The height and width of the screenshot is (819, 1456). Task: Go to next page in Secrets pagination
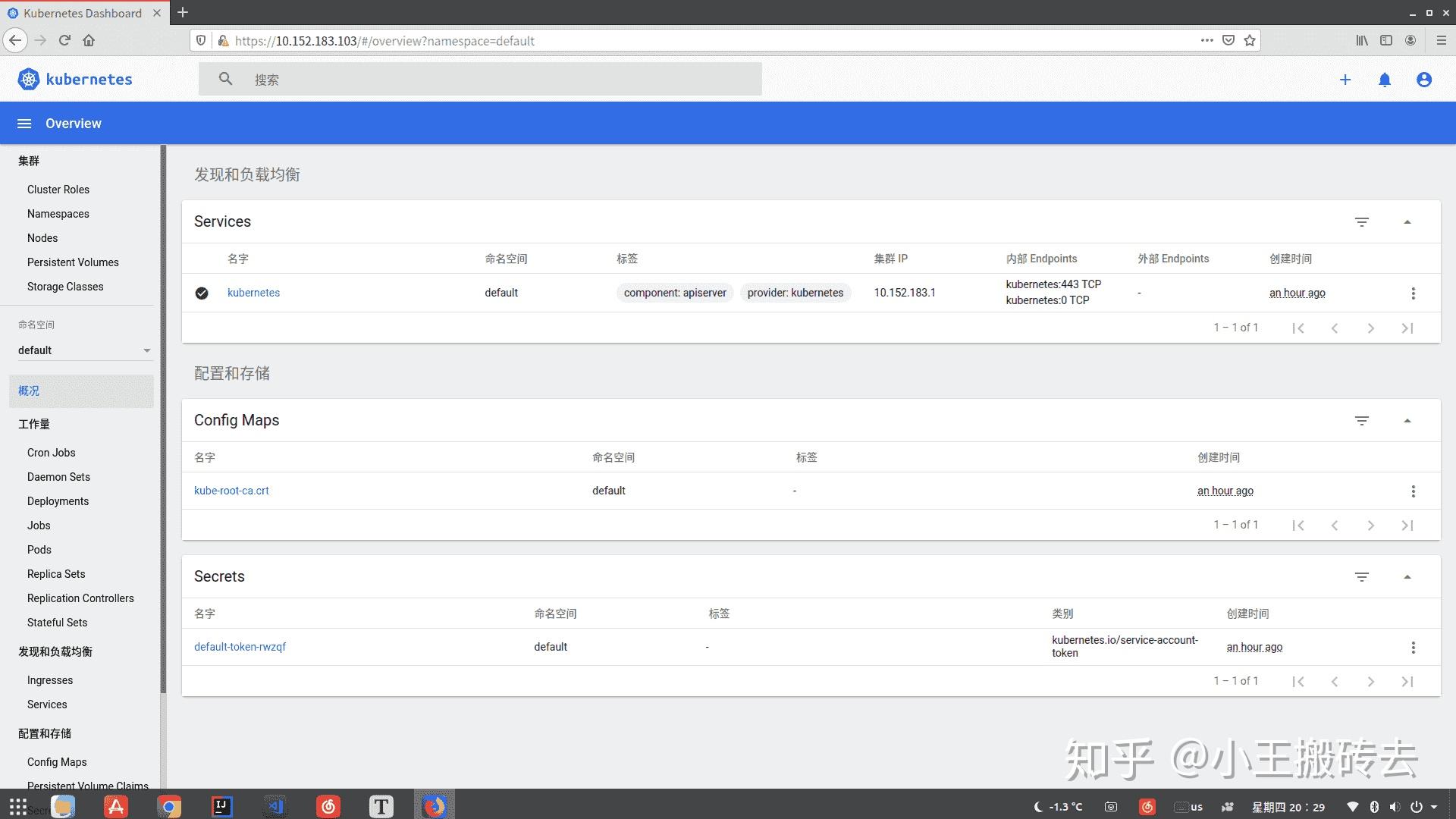(x=1370, y=682)
